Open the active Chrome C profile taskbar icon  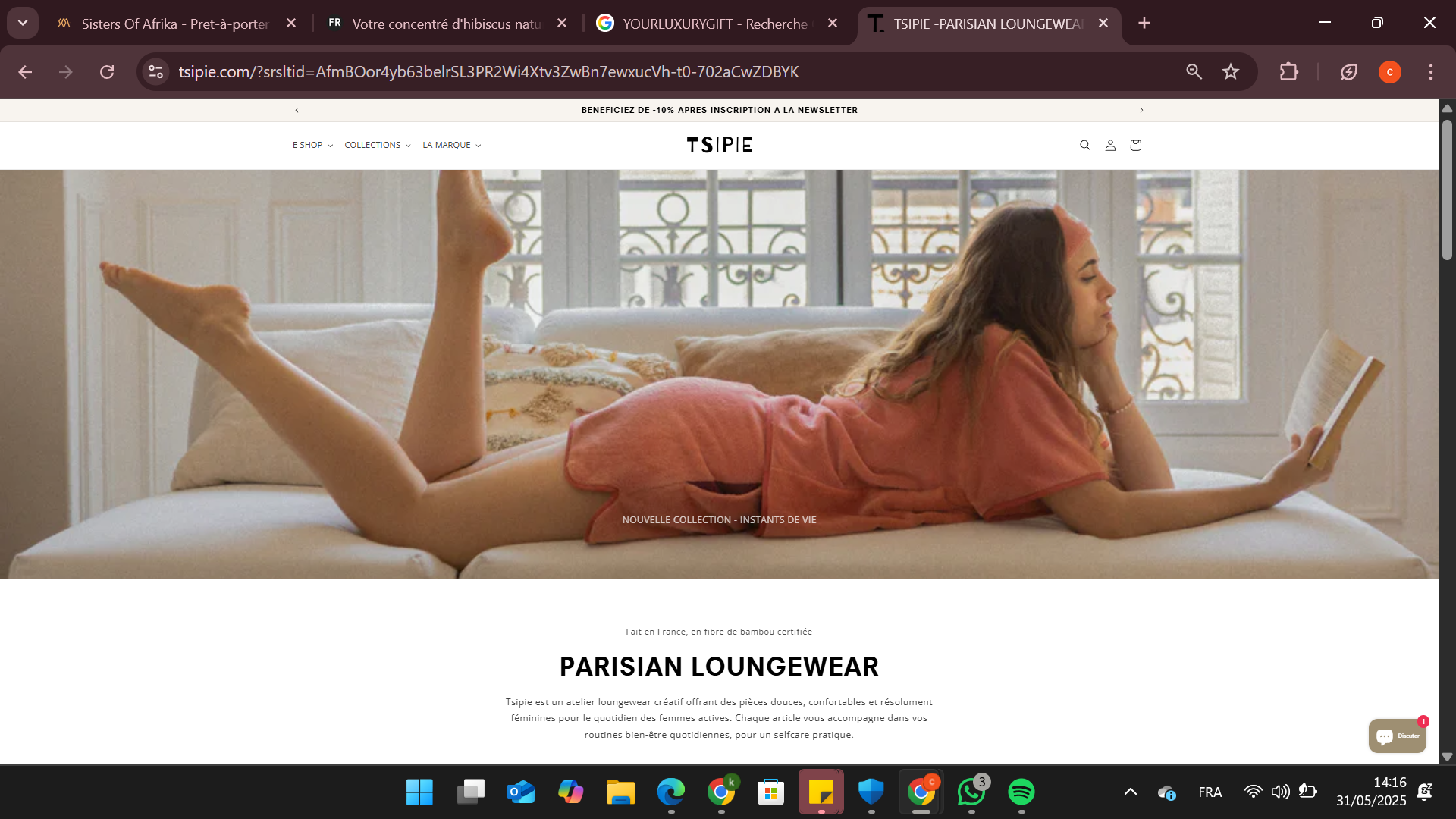tap(921, 792)
